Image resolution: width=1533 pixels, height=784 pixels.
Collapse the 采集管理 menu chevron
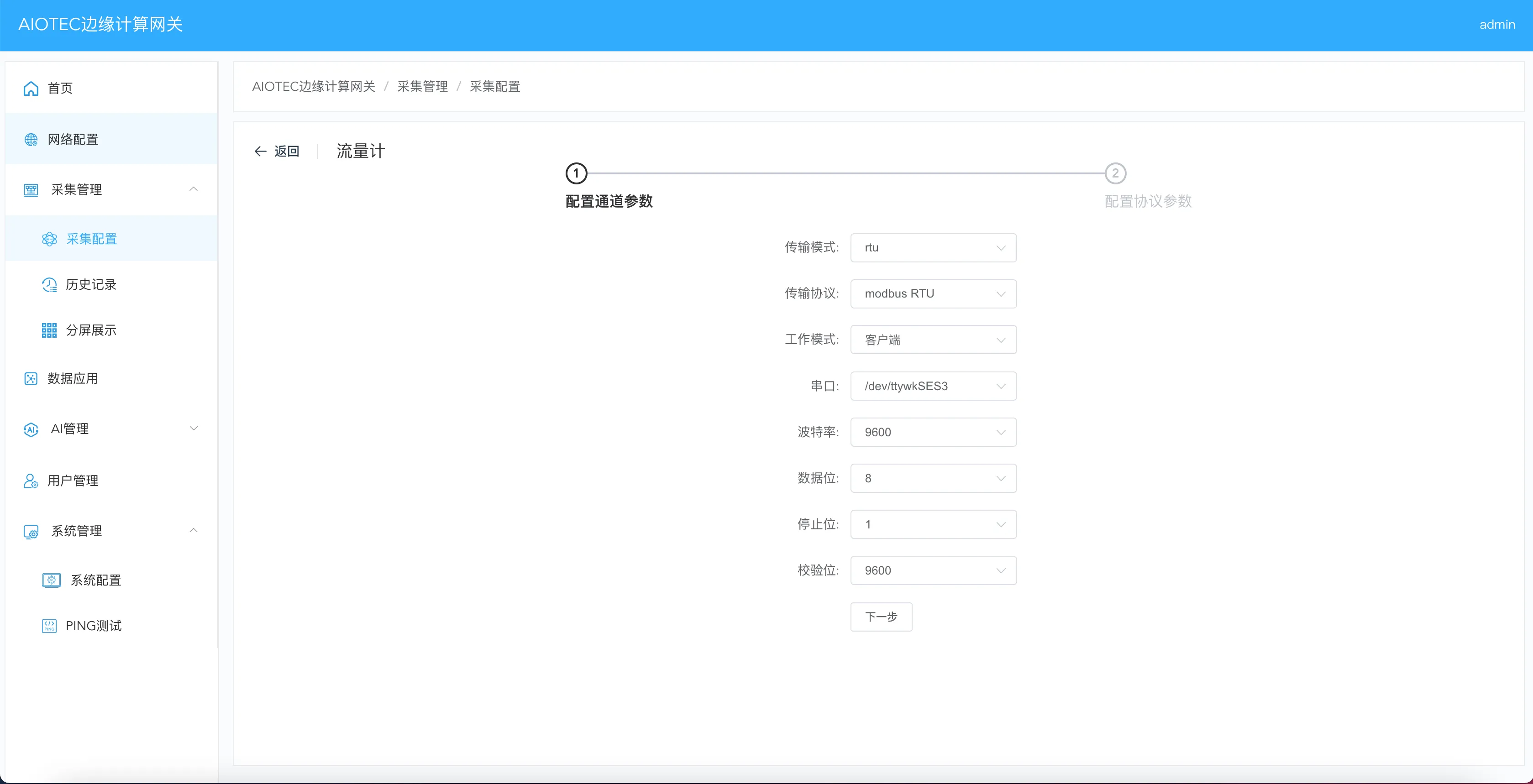pos(194,189)
